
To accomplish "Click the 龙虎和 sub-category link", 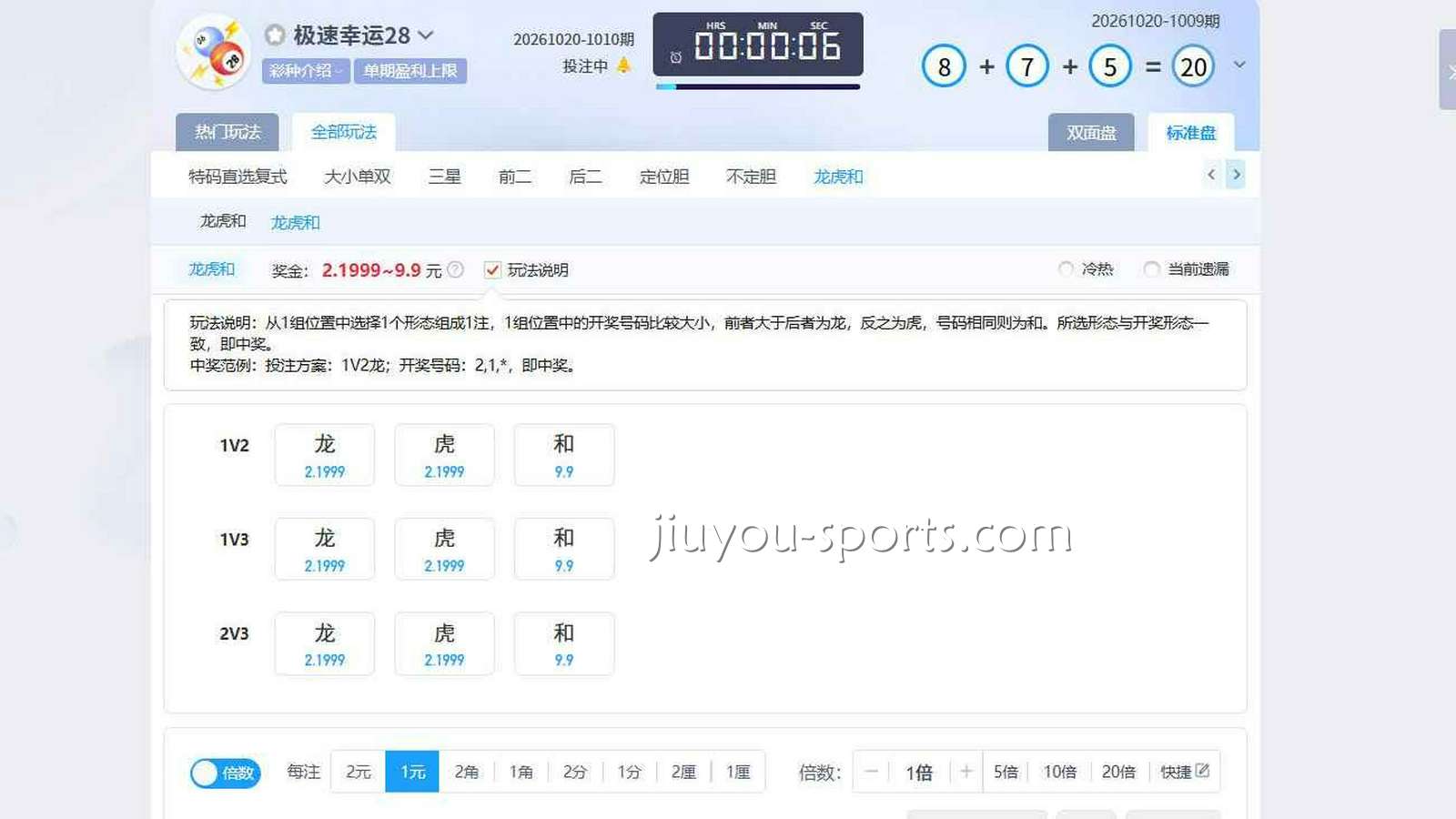I will tap(296, 223).
